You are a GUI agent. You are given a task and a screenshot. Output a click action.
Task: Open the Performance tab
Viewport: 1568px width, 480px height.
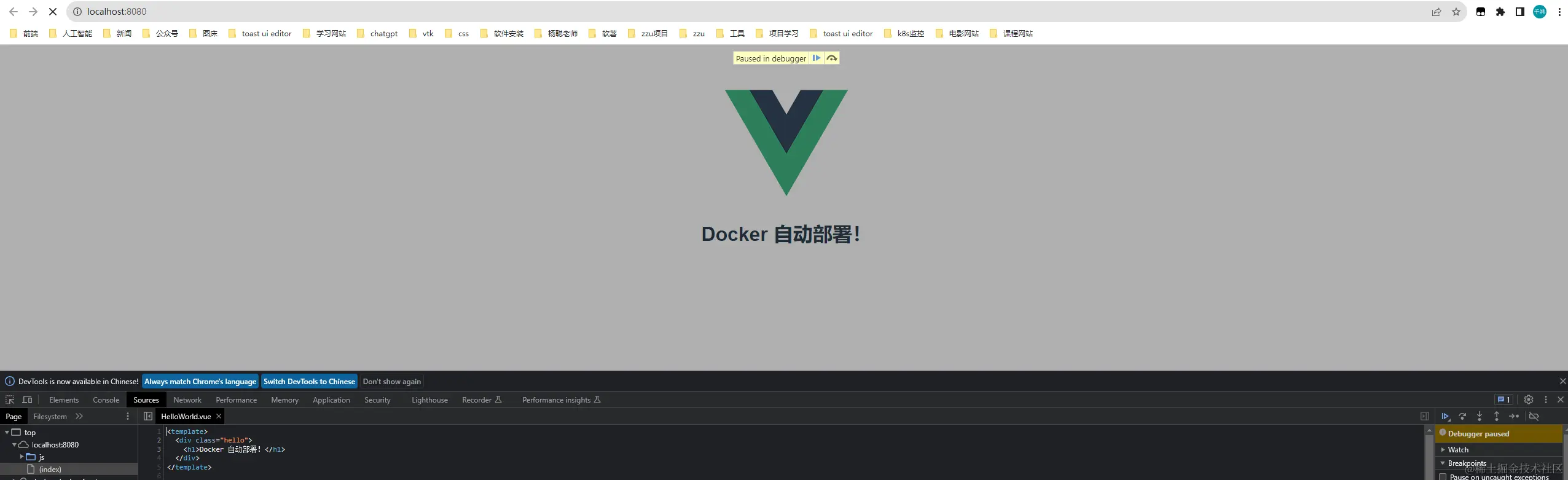tap(236, 399)
